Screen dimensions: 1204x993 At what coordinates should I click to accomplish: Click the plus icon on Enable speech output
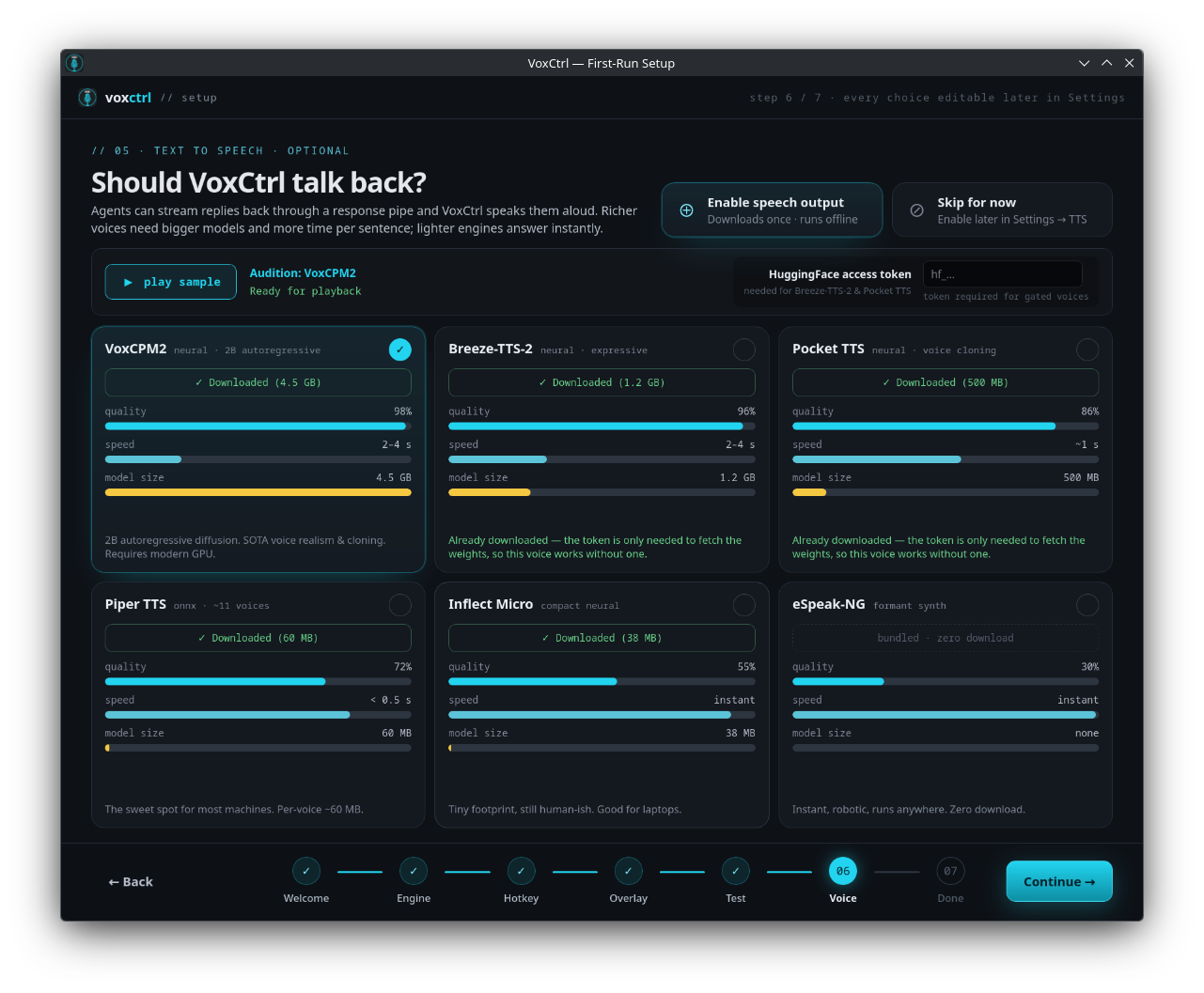pos(686,210)
